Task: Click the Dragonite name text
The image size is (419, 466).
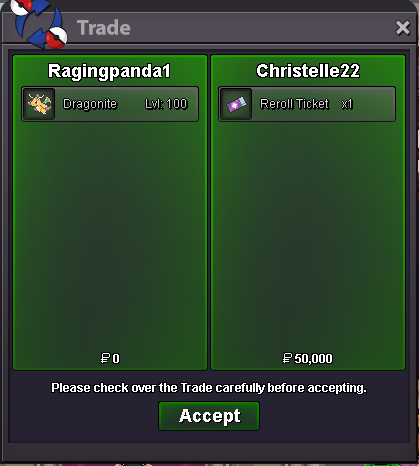Action: click(x=90, y=104)
